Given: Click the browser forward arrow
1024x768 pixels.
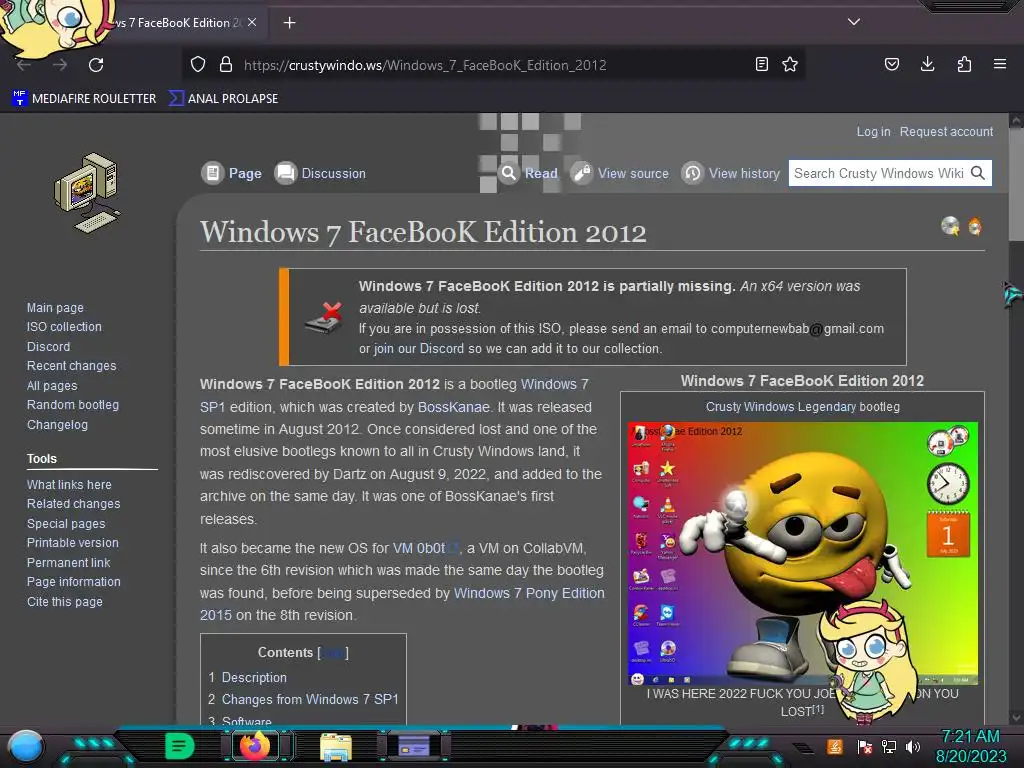Looking at the screenshot, I should click(x=60, y=65).
